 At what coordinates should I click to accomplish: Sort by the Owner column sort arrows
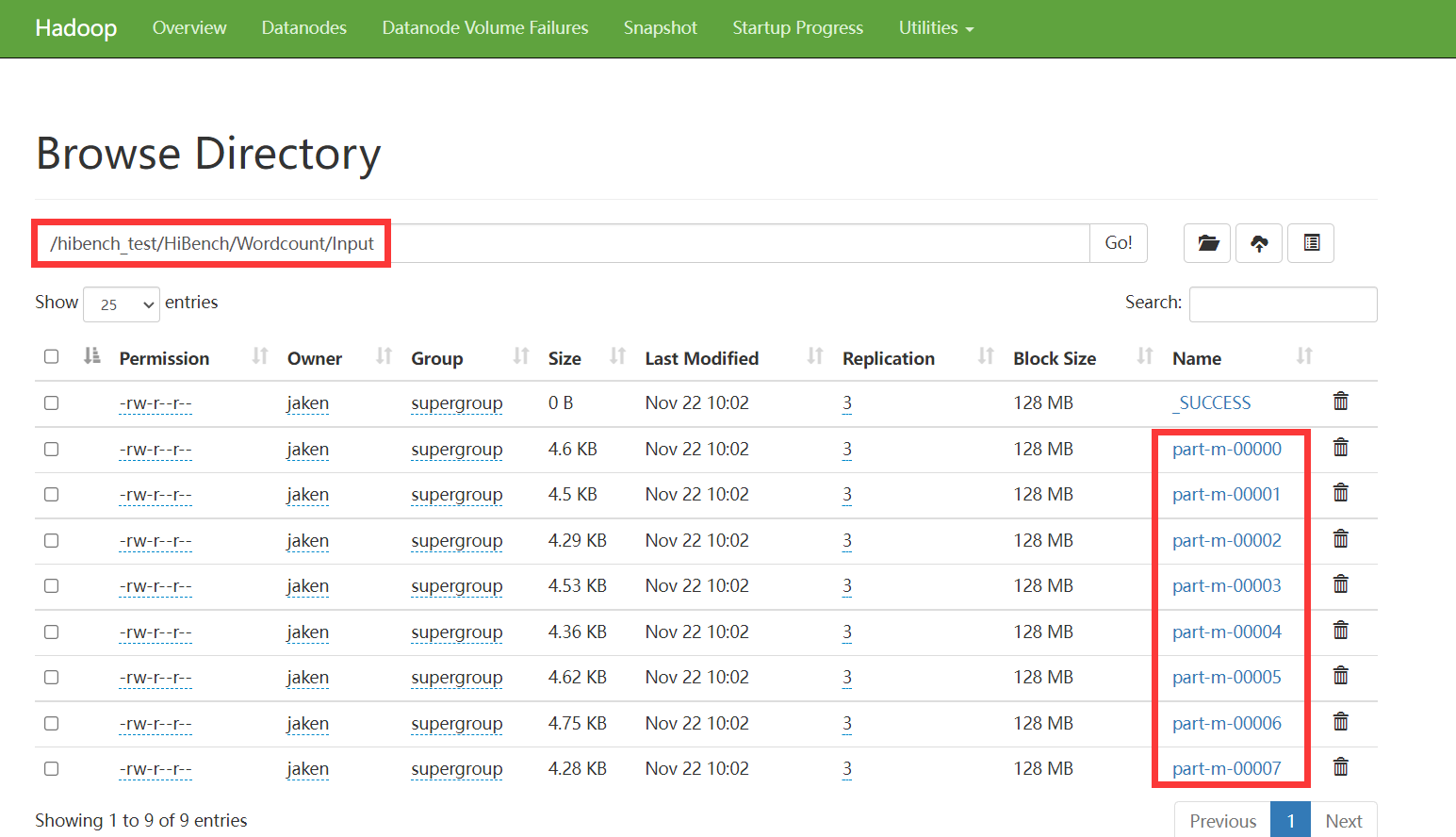coord(384,356)
